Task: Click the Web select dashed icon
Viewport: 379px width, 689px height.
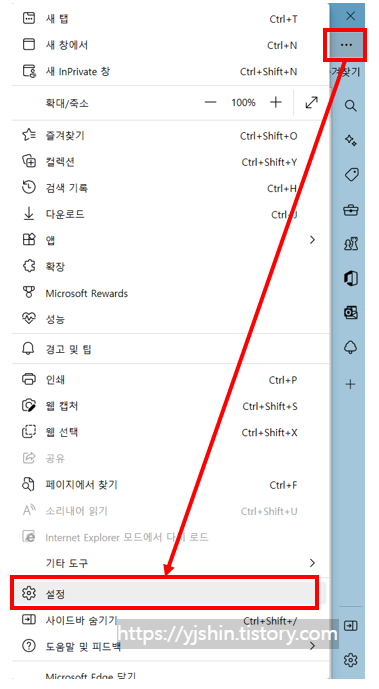Action: [29, 432]
